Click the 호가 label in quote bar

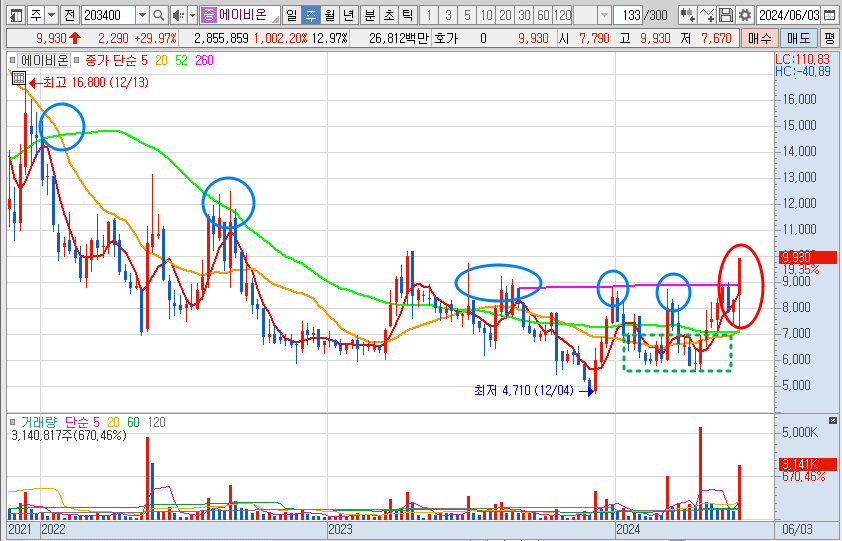445,38
